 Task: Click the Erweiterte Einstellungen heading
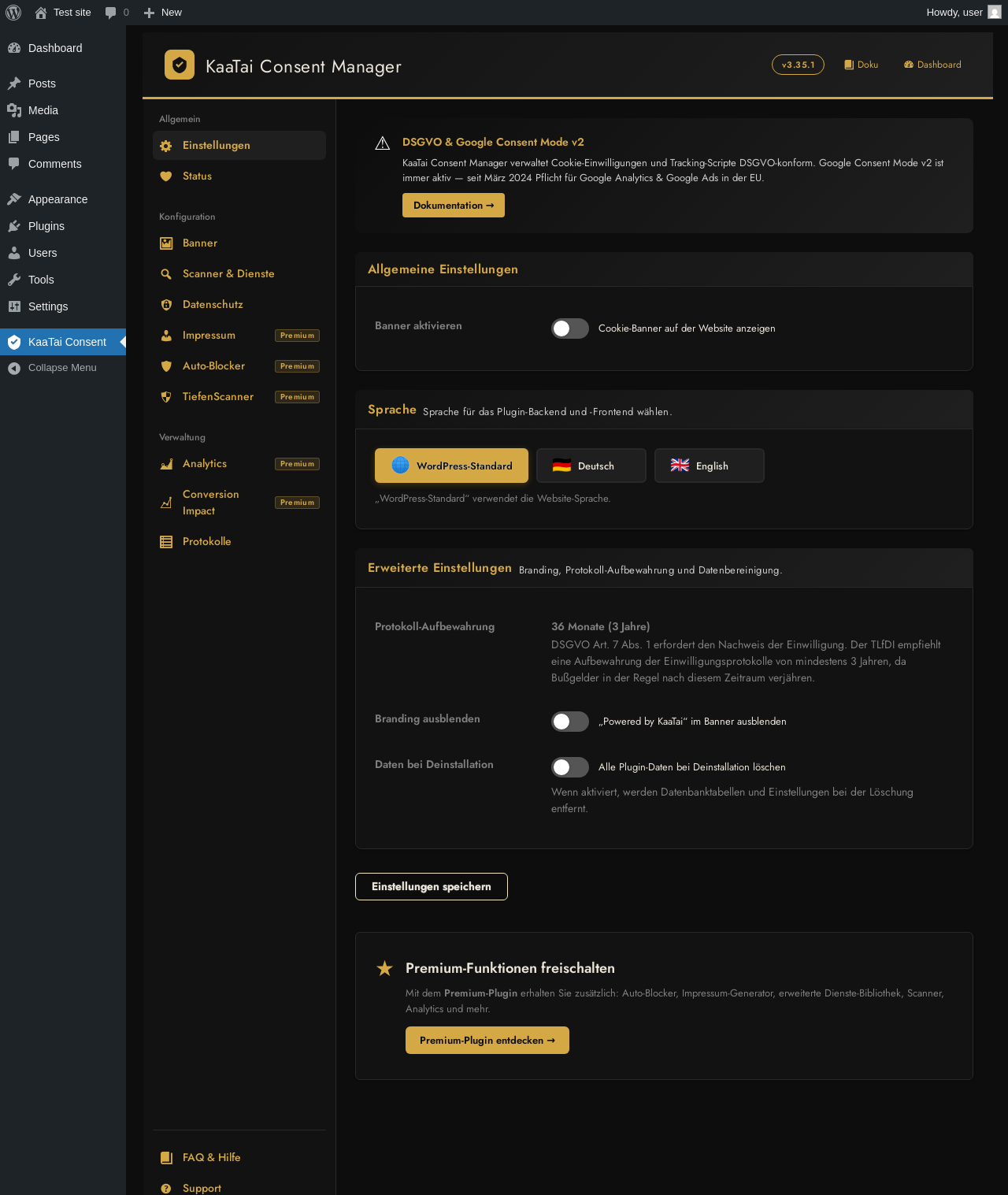[439, 568]
